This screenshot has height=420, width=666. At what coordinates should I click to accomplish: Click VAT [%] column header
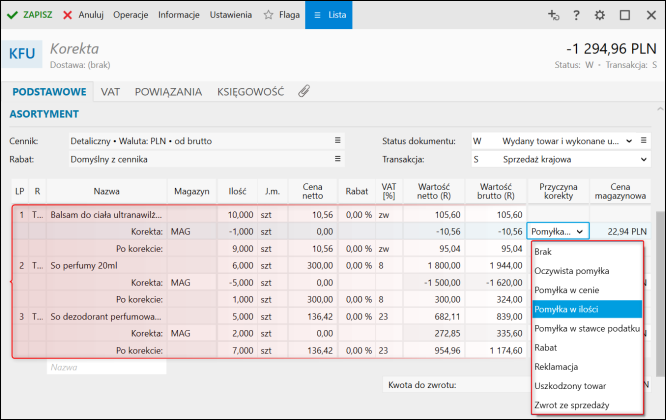[x=389, y=192]
